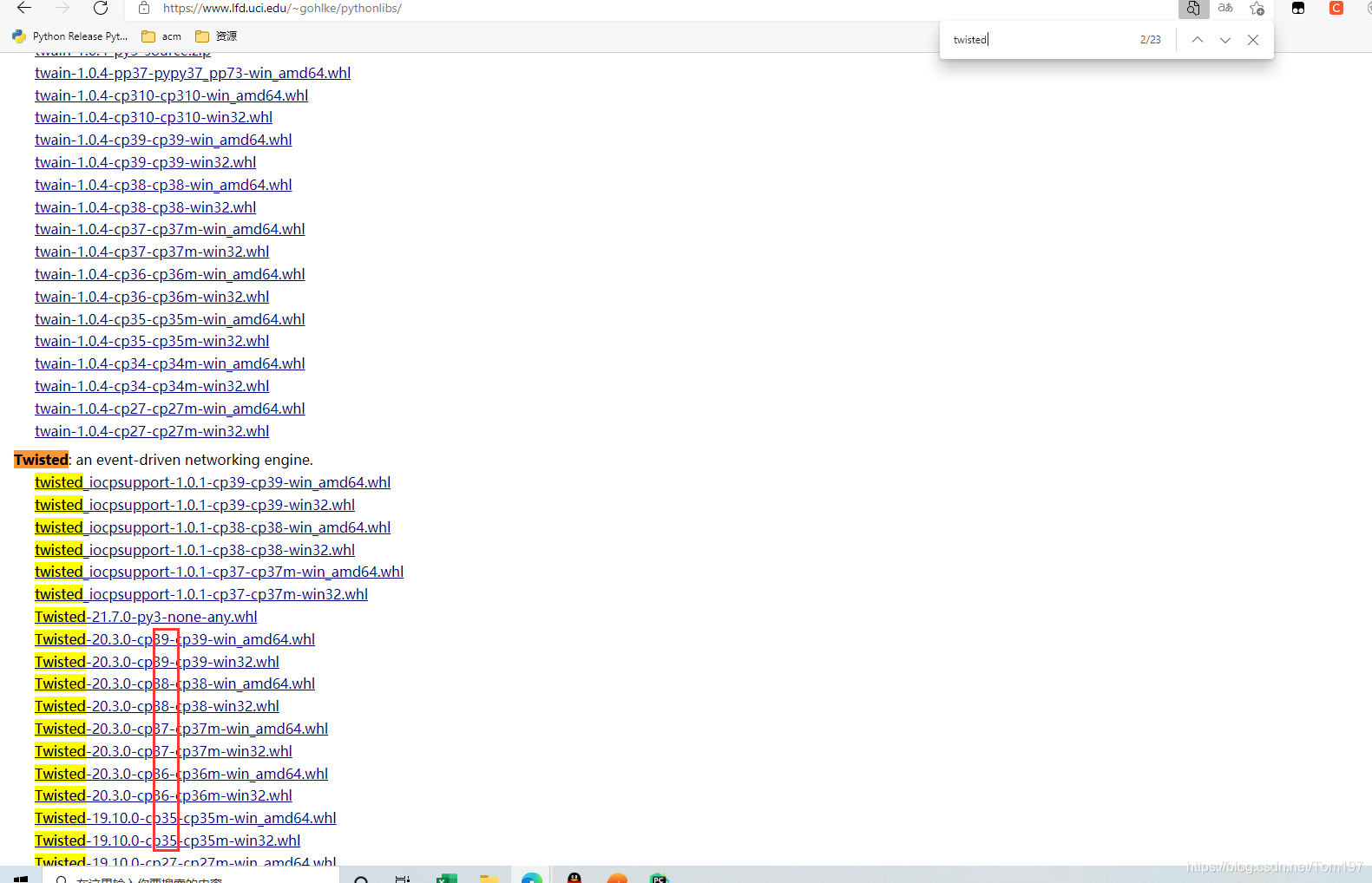
Task: Jump to previous 'twisted' search match
Action: point(1197,40)
